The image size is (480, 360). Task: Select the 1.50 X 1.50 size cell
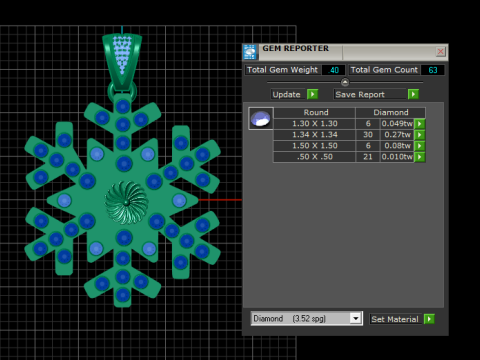314,146
